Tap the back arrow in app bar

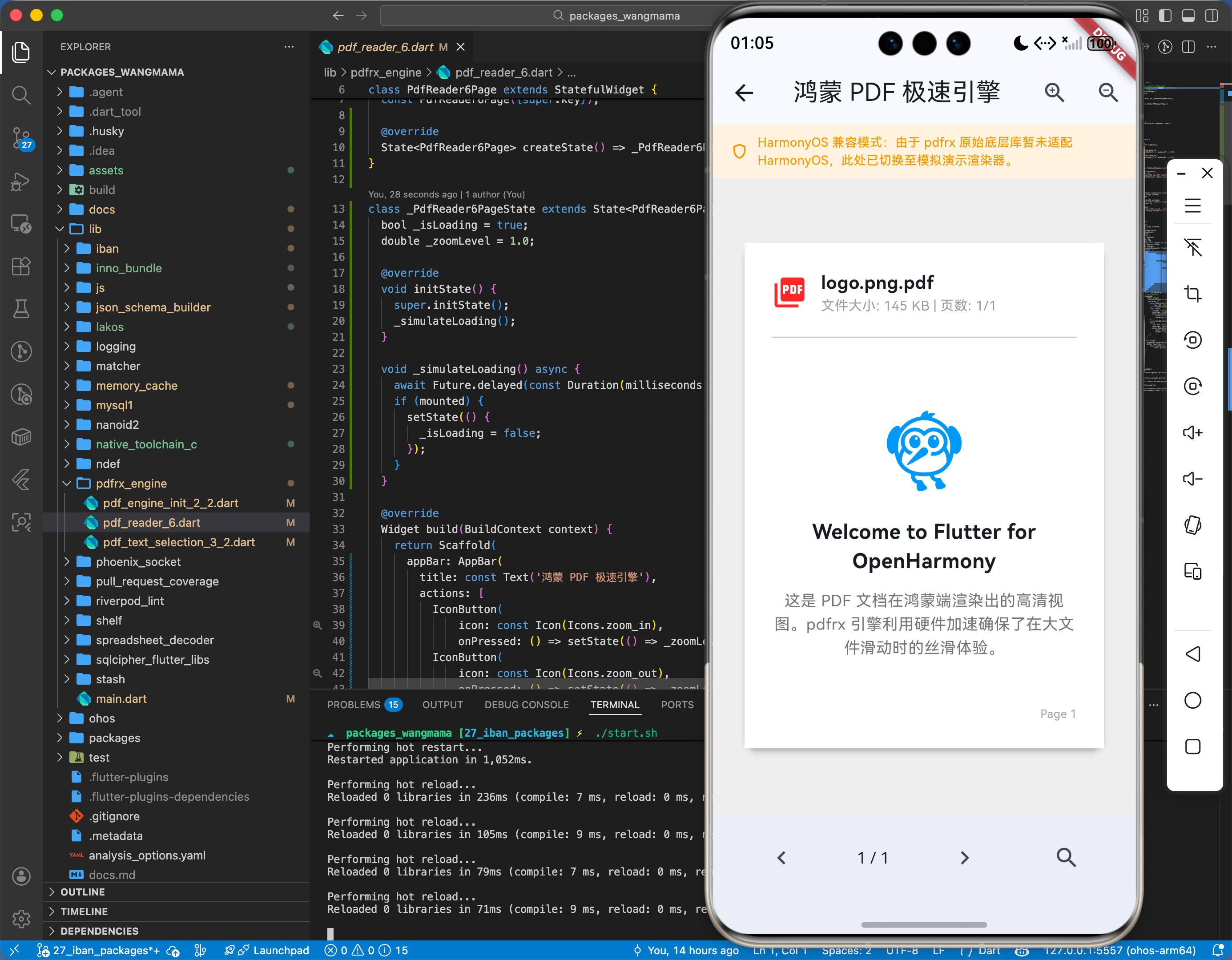pyautogui.click(x=744, y=93)
